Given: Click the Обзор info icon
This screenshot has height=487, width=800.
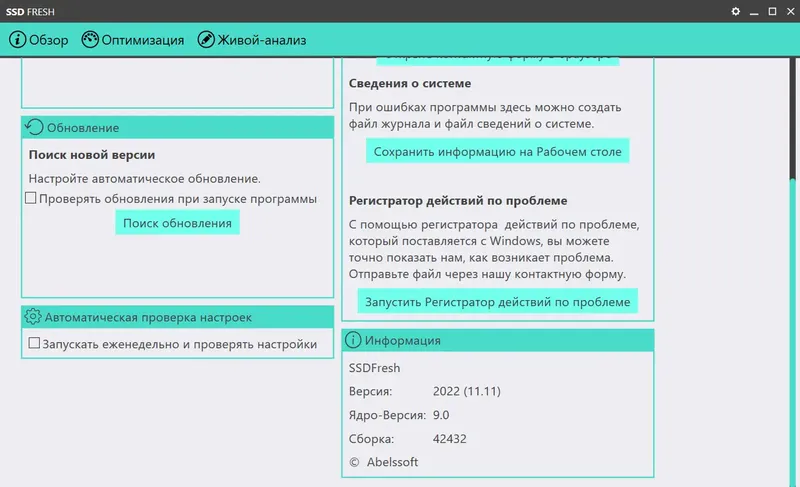Looking at the screenshot, I should [x=17, y=39].
